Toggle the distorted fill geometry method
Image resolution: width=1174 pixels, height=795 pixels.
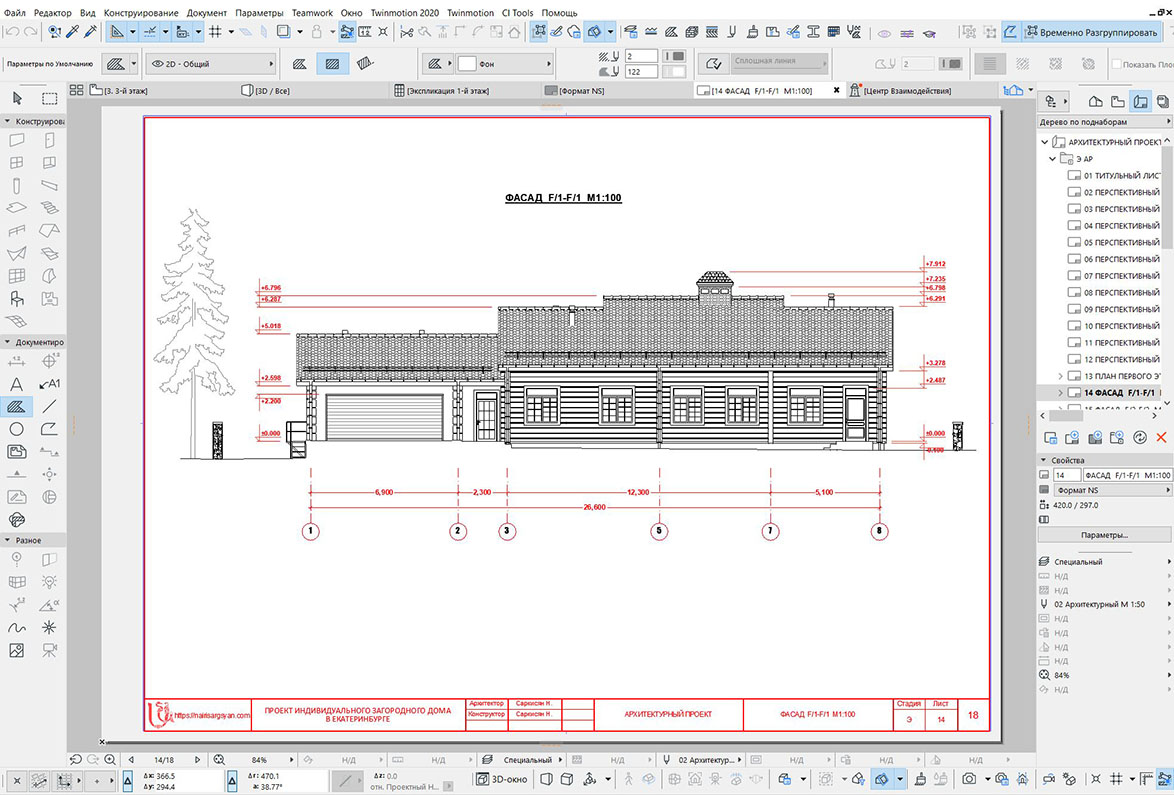tap(365, 64)
